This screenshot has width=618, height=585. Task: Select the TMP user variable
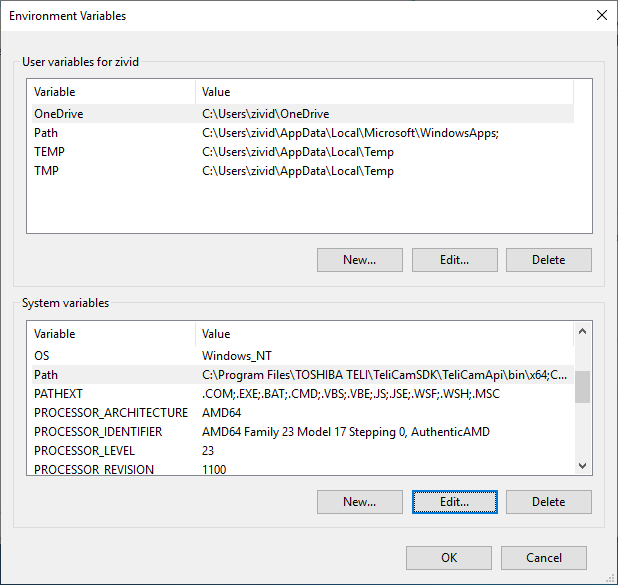click(47, 171)
